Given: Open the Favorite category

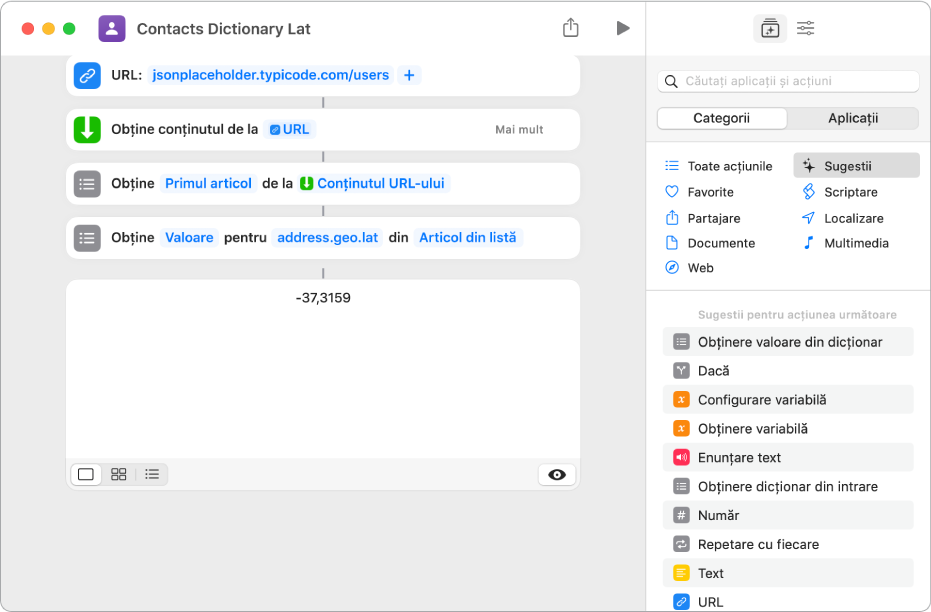Looking at the screenshot, I should click(x=710, y=192).
